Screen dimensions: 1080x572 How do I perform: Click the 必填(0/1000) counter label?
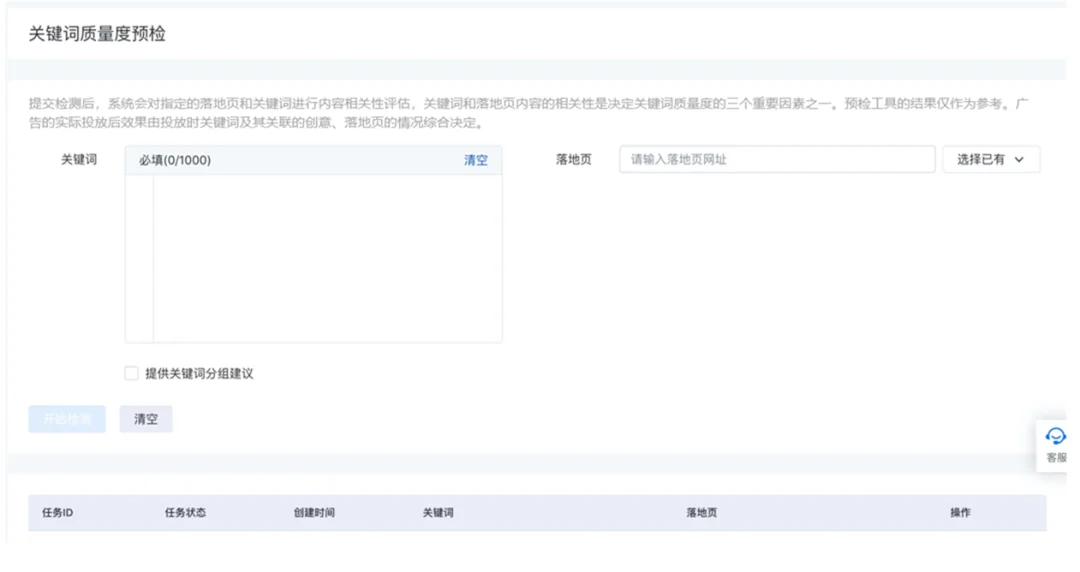[x=175, y=160]
